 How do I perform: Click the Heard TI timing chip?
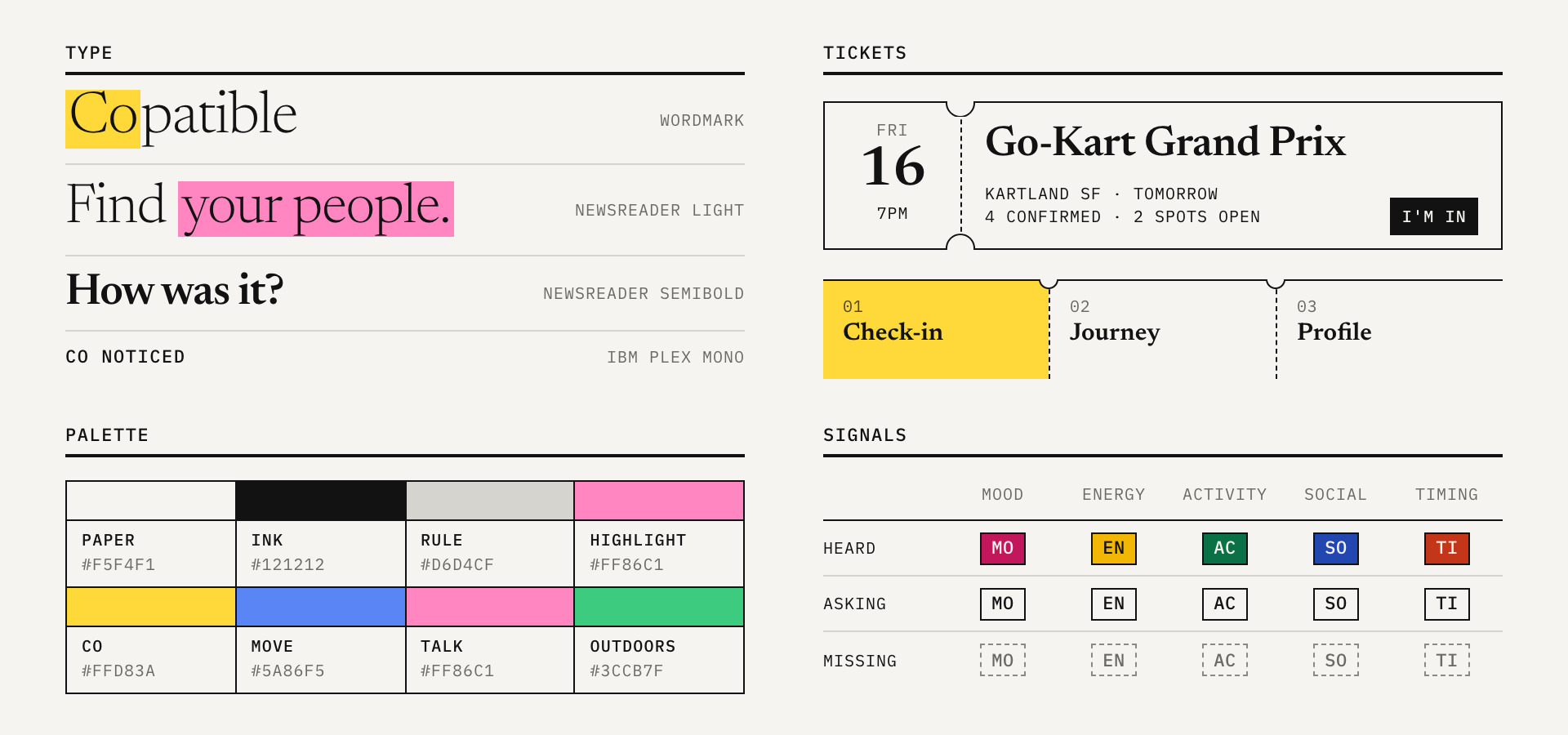(x=1447, y=548)
